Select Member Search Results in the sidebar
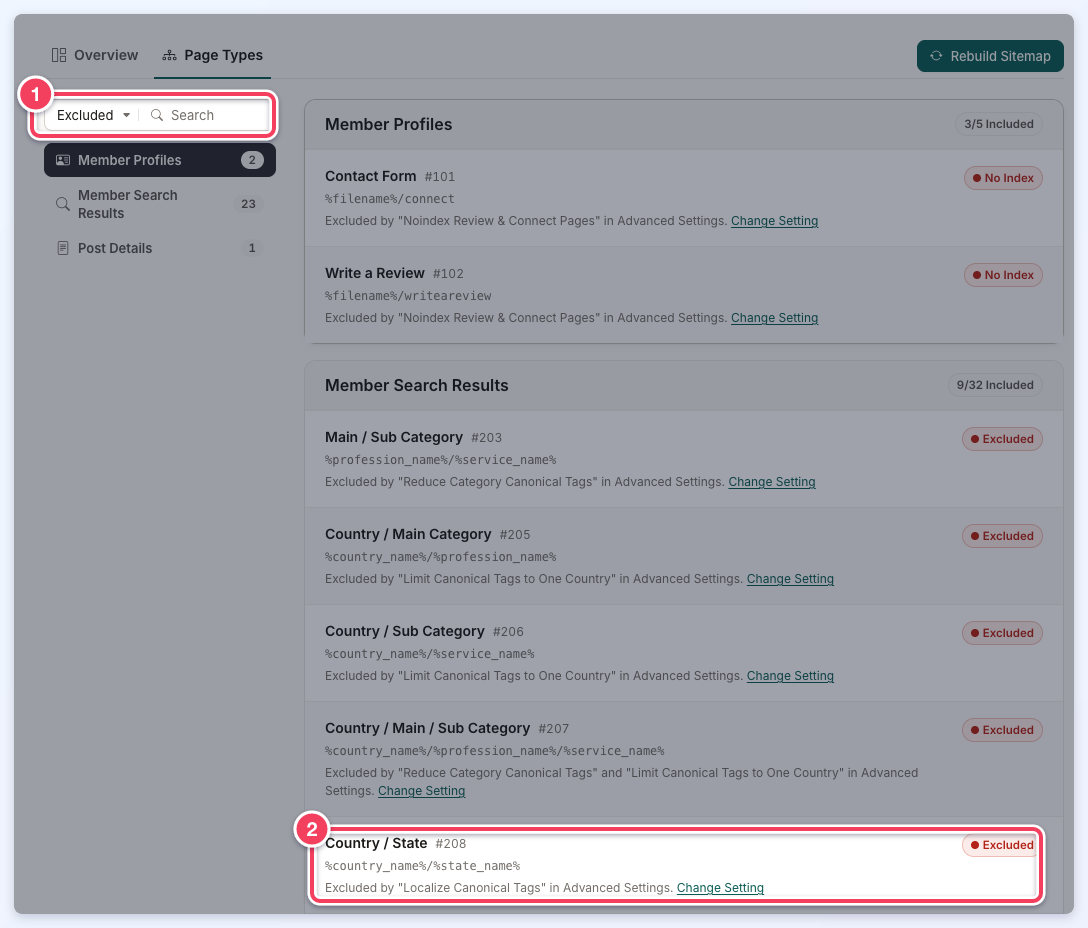The width and height of the screenshot is (1088, 928). pos(160,204)
